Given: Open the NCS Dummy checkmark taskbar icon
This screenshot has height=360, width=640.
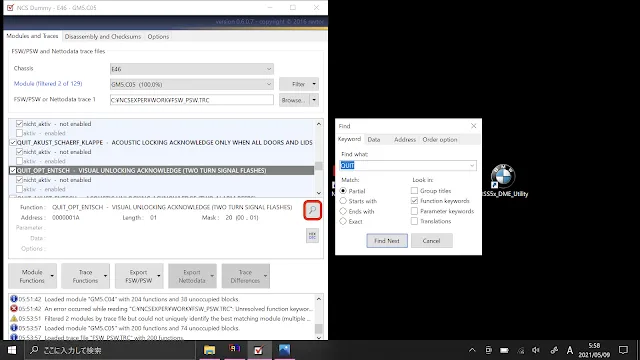Looking at the screenshot, I should (x=258, y=350).
